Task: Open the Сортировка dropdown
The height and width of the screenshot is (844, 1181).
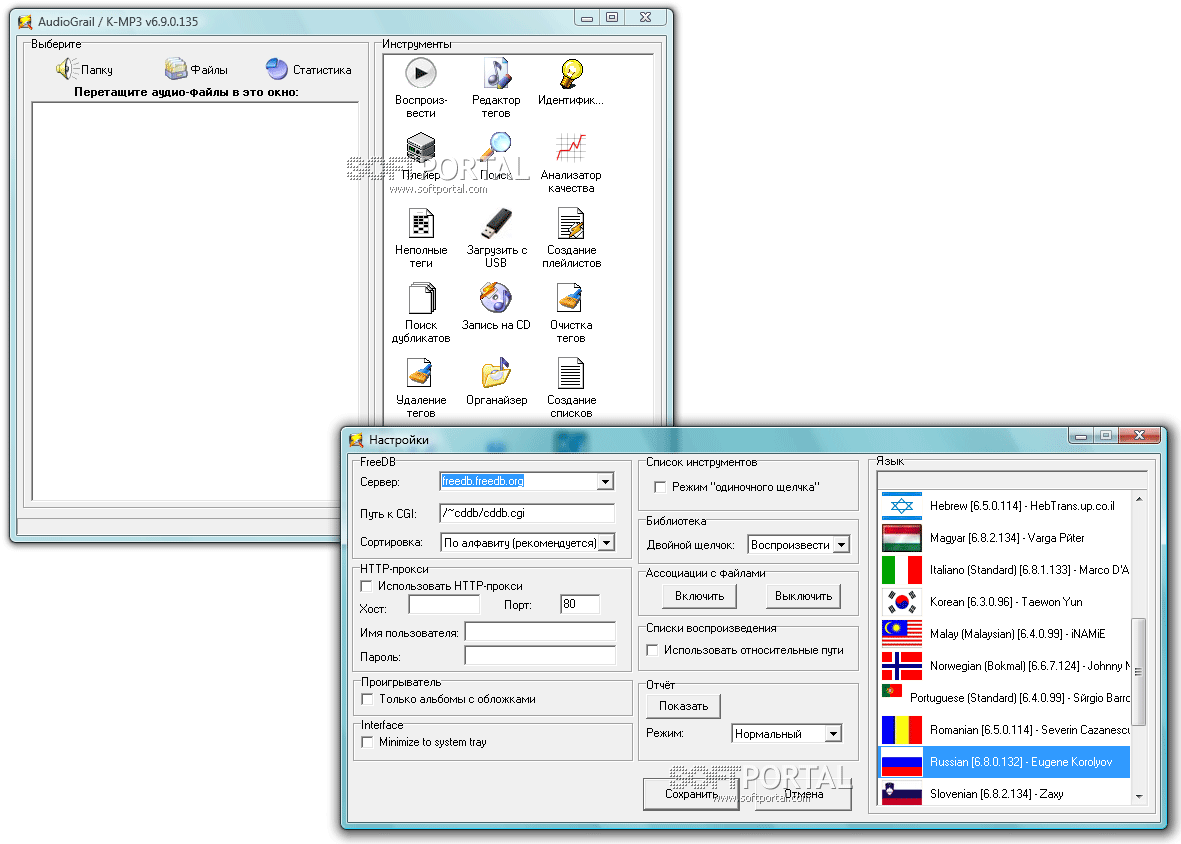Action: pyautogui.click(x=606, y=543)
